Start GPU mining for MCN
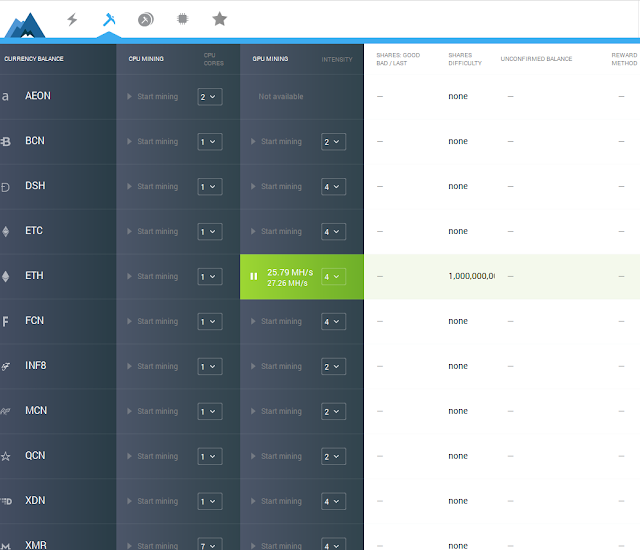Image resolution: width=640 pixels, height=550 pixels. 276,411
